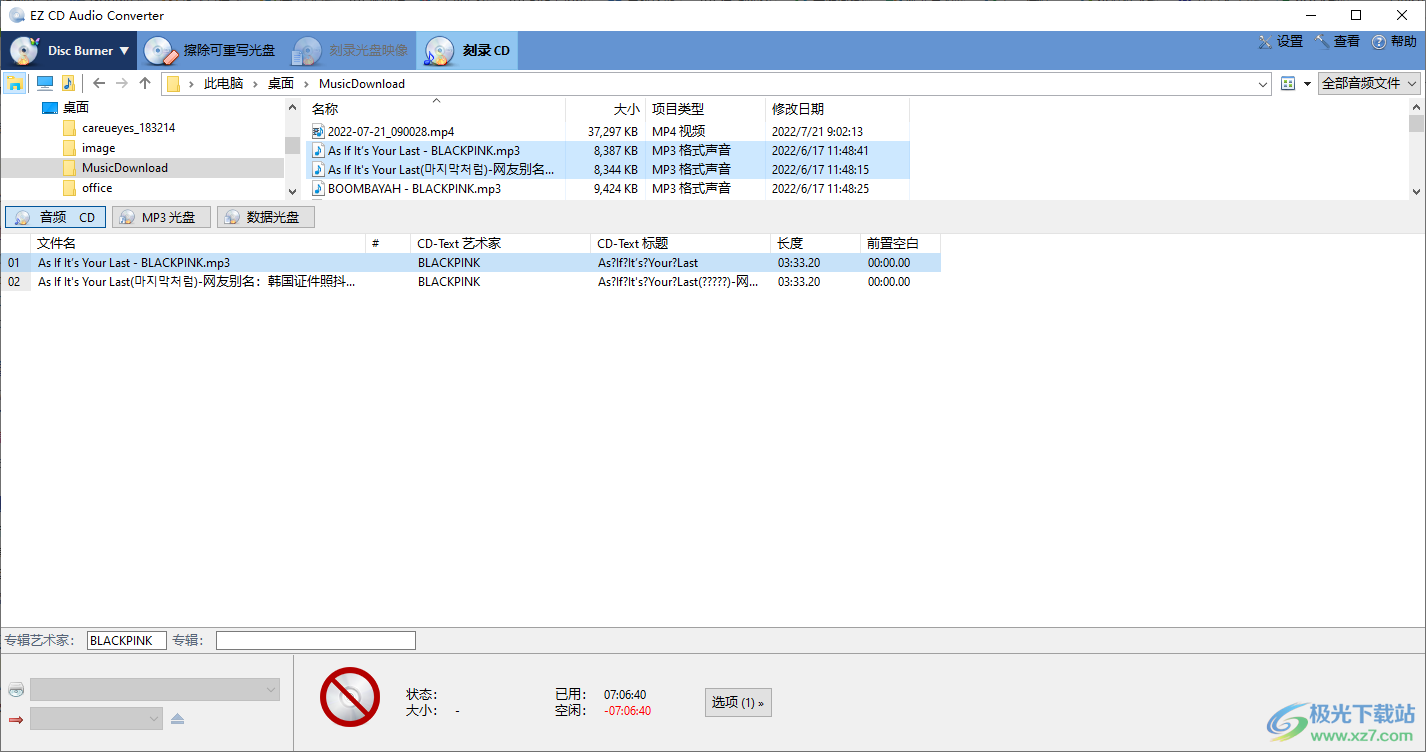This screenshot has width=1426, height=752.
Task: Open the 全部音频文件 filter dropdown
Action: click(1368, 83)
